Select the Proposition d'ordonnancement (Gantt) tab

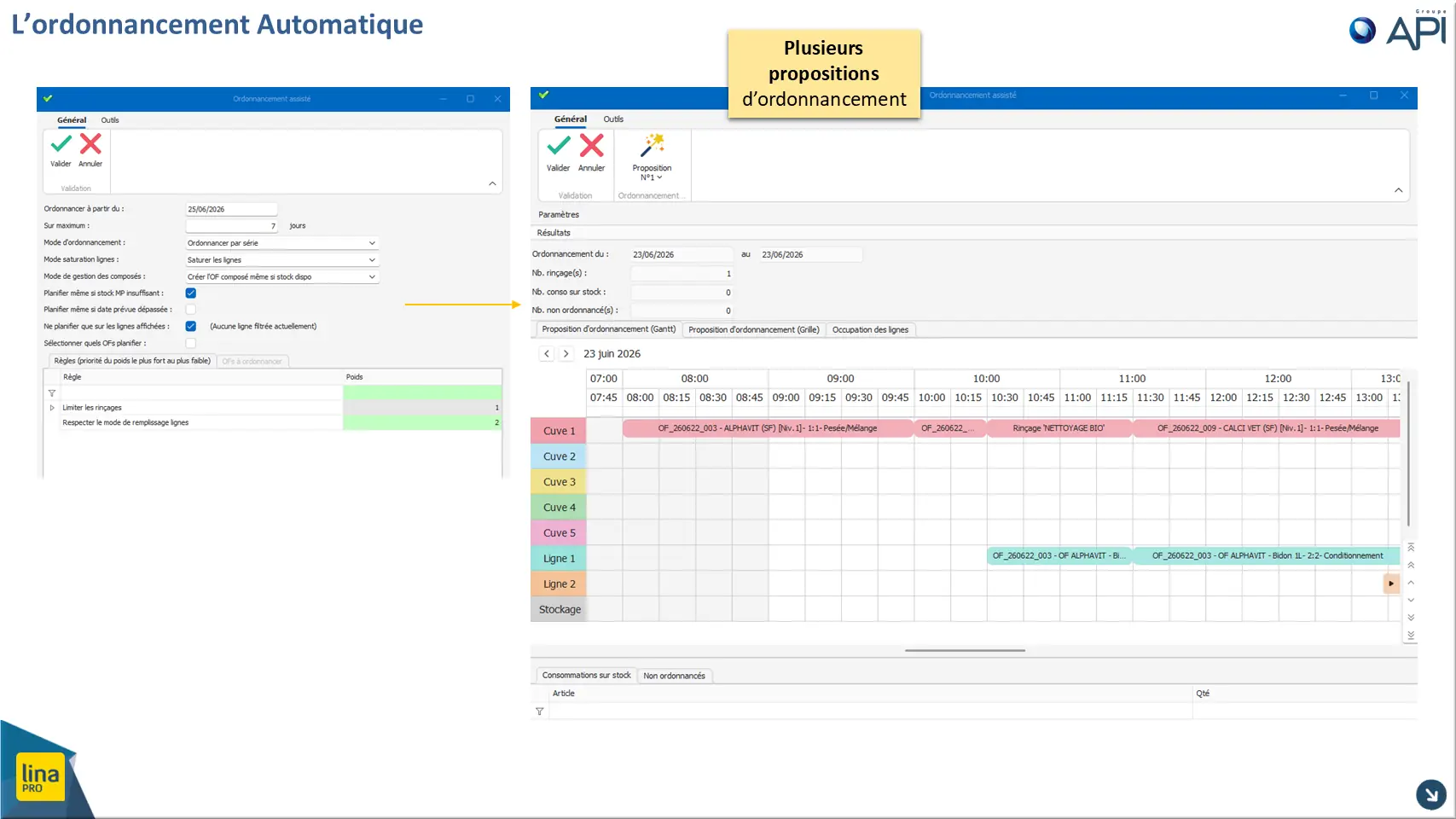click(608, 329)
